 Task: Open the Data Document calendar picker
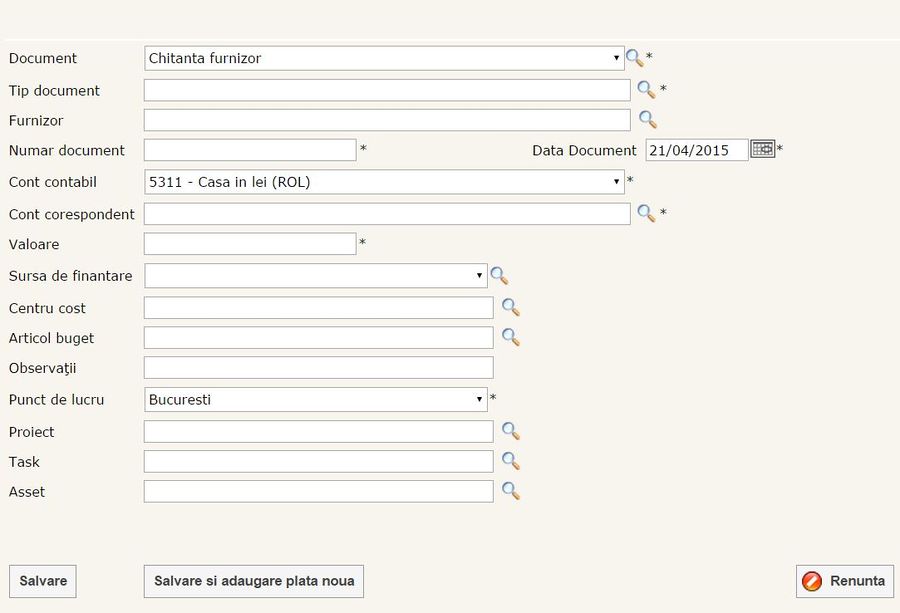click(x=762, y=149)
